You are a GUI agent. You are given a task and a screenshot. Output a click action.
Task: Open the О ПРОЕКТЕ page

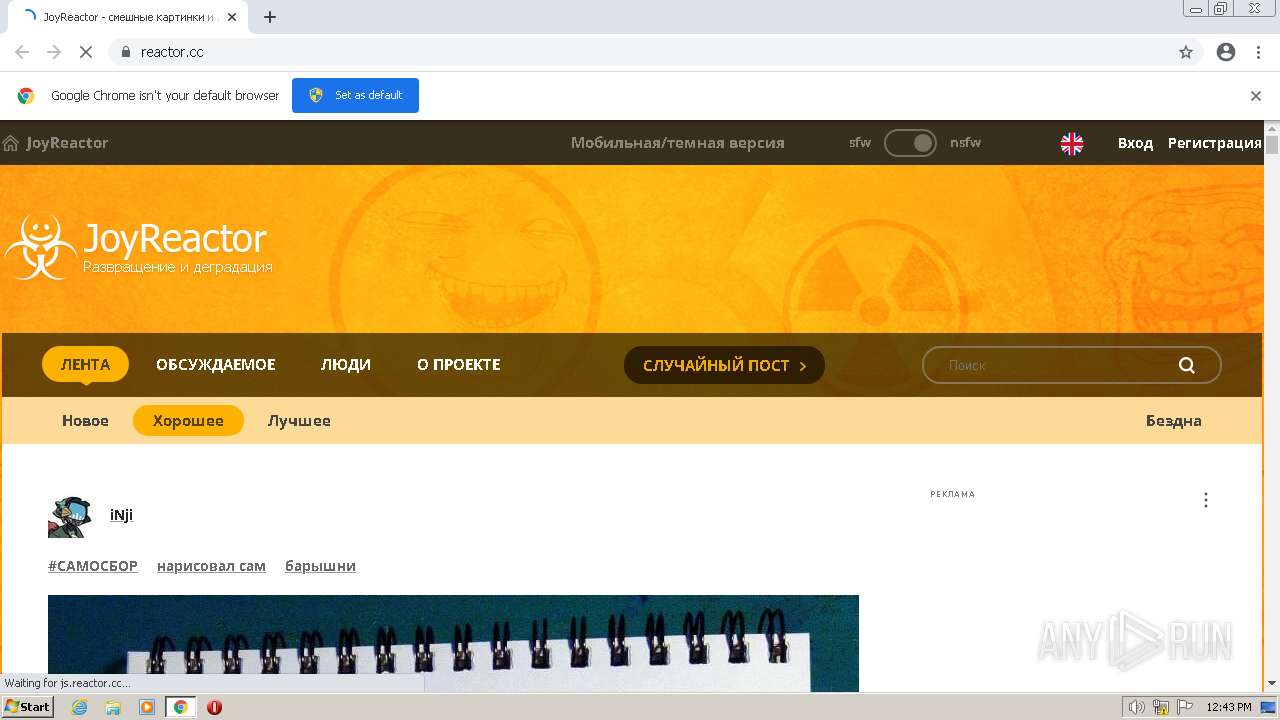(x=459, y=365)
